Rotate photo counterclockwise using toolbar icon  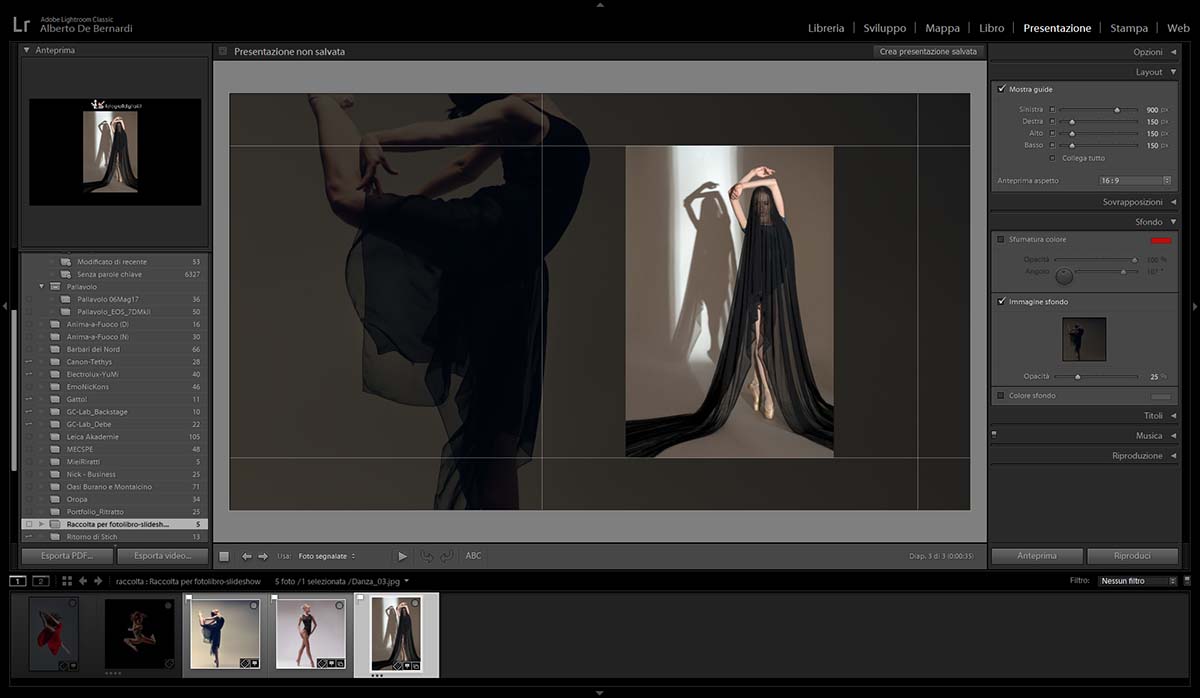427,556
